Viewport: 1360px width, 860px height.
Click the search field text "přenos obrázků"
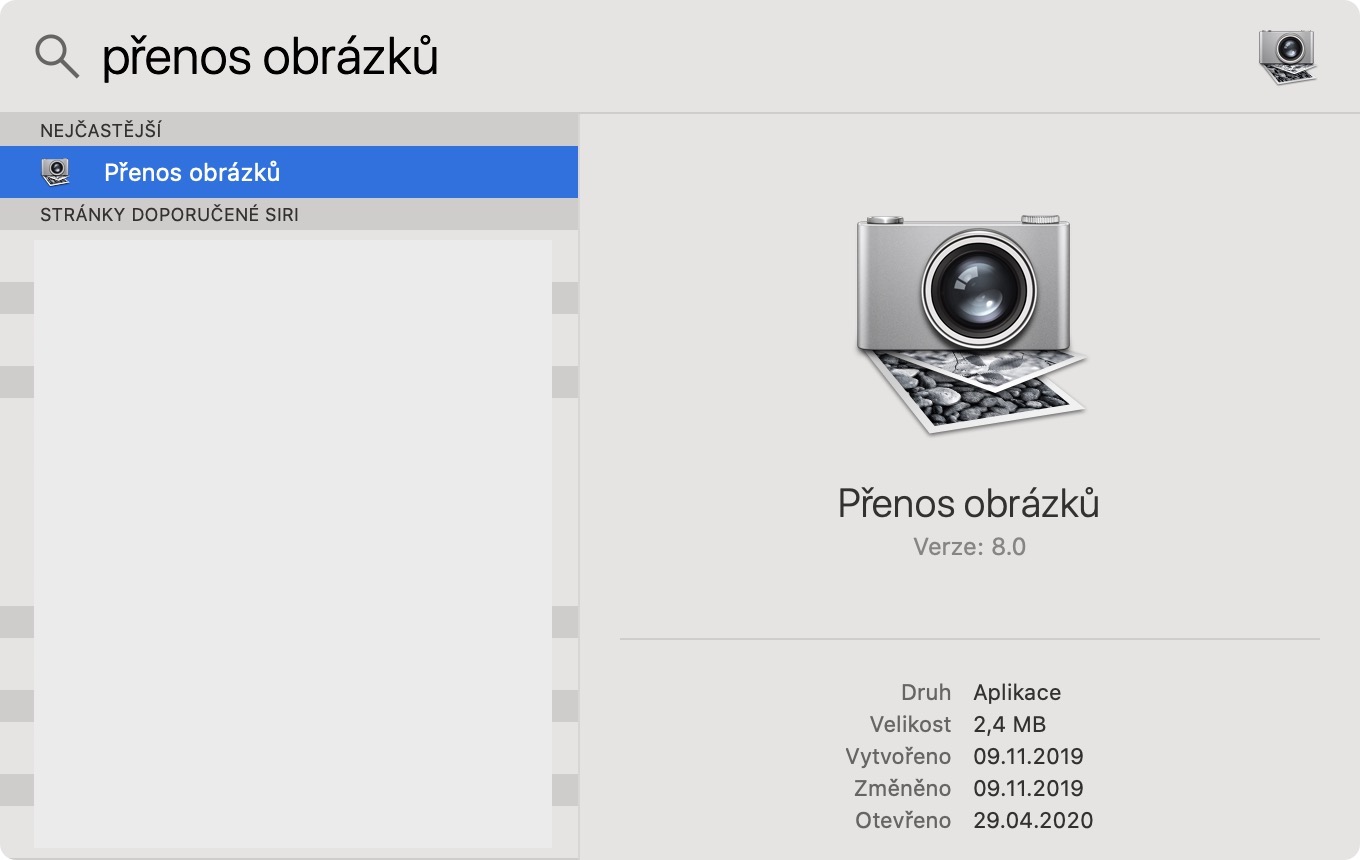(x=270, y=58)
